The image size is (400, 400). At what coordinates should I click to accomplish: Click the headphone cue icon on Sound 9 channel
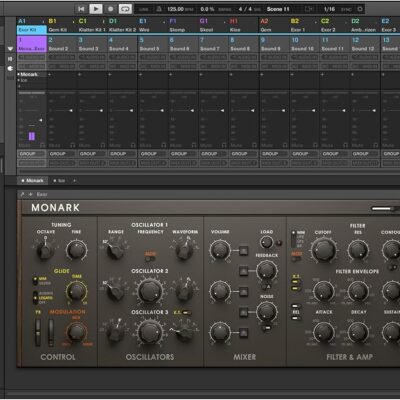pyautogui.click(x=285, y=145)
